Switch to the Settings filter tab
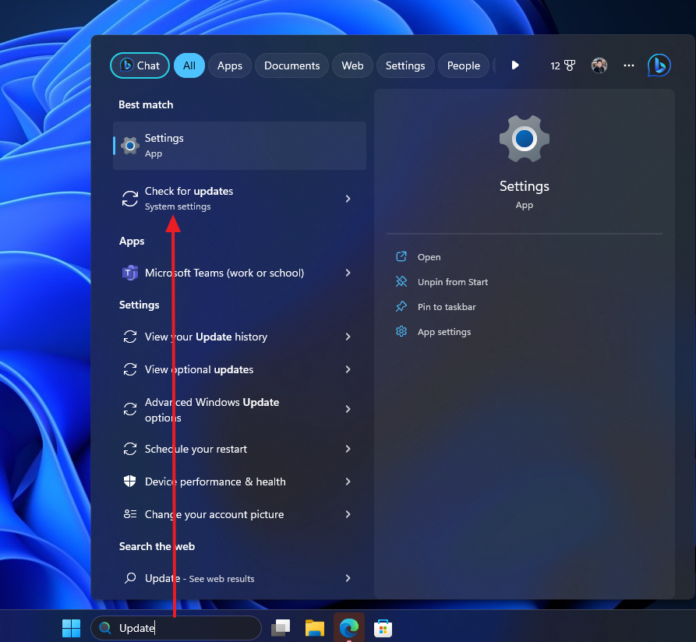Viewport: 696px width, 642px height. pyautogui.click(x=405, y=66)
